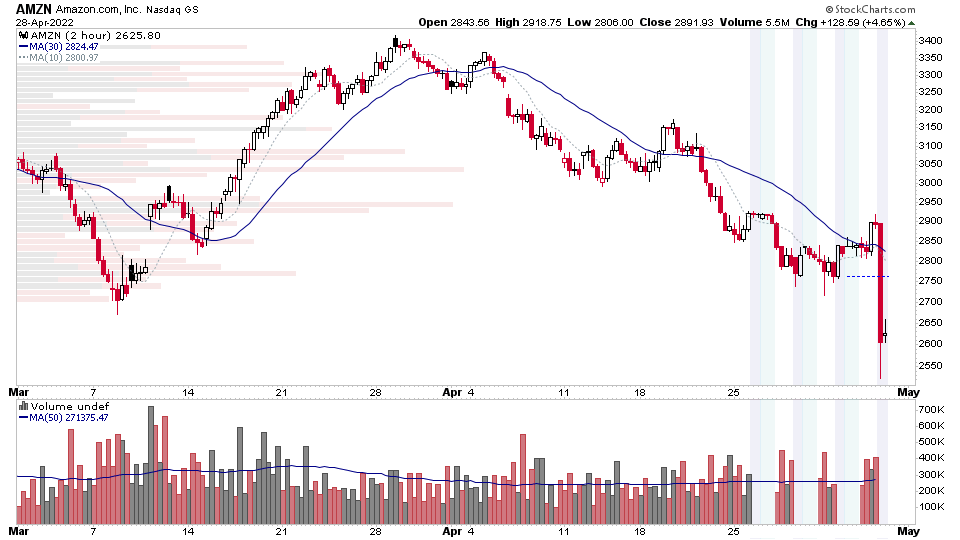Viewport: 960px width, 540px height.
Task: Click the Amazon.com, Inc. company name
Action: (99, 10)
